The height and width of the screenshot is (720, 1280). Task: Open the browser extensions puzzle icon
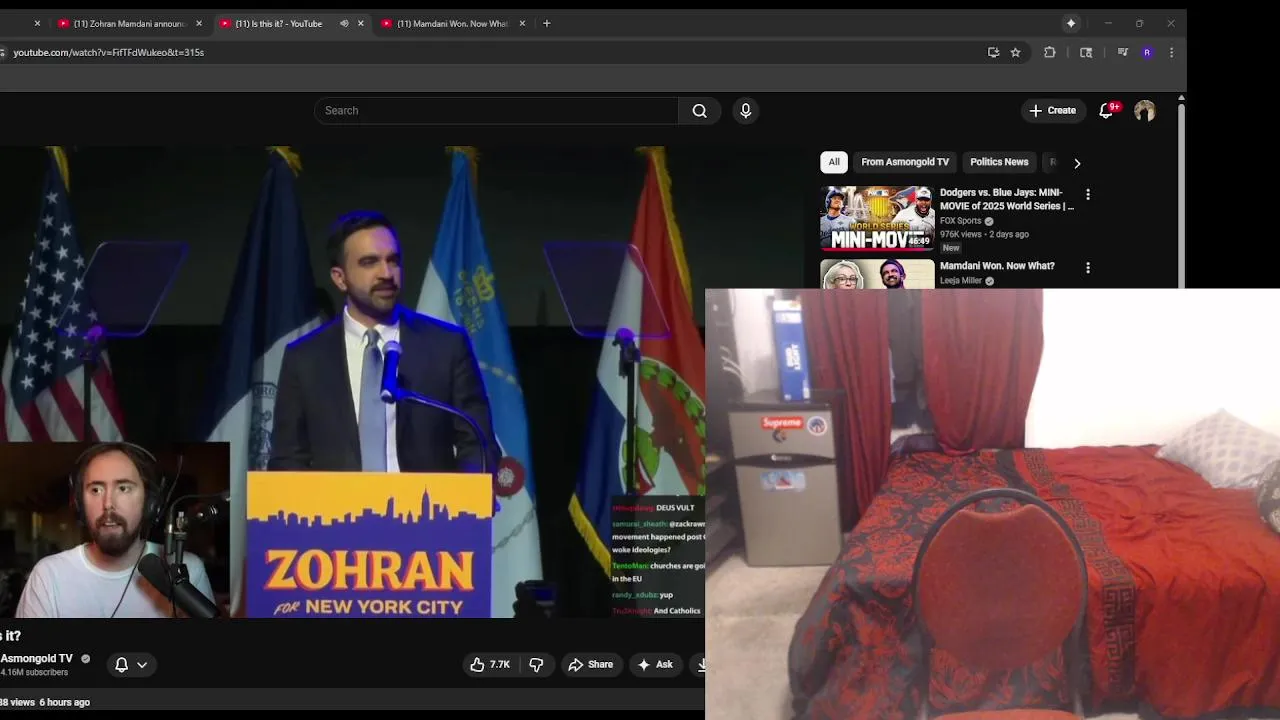(1050, 52)
